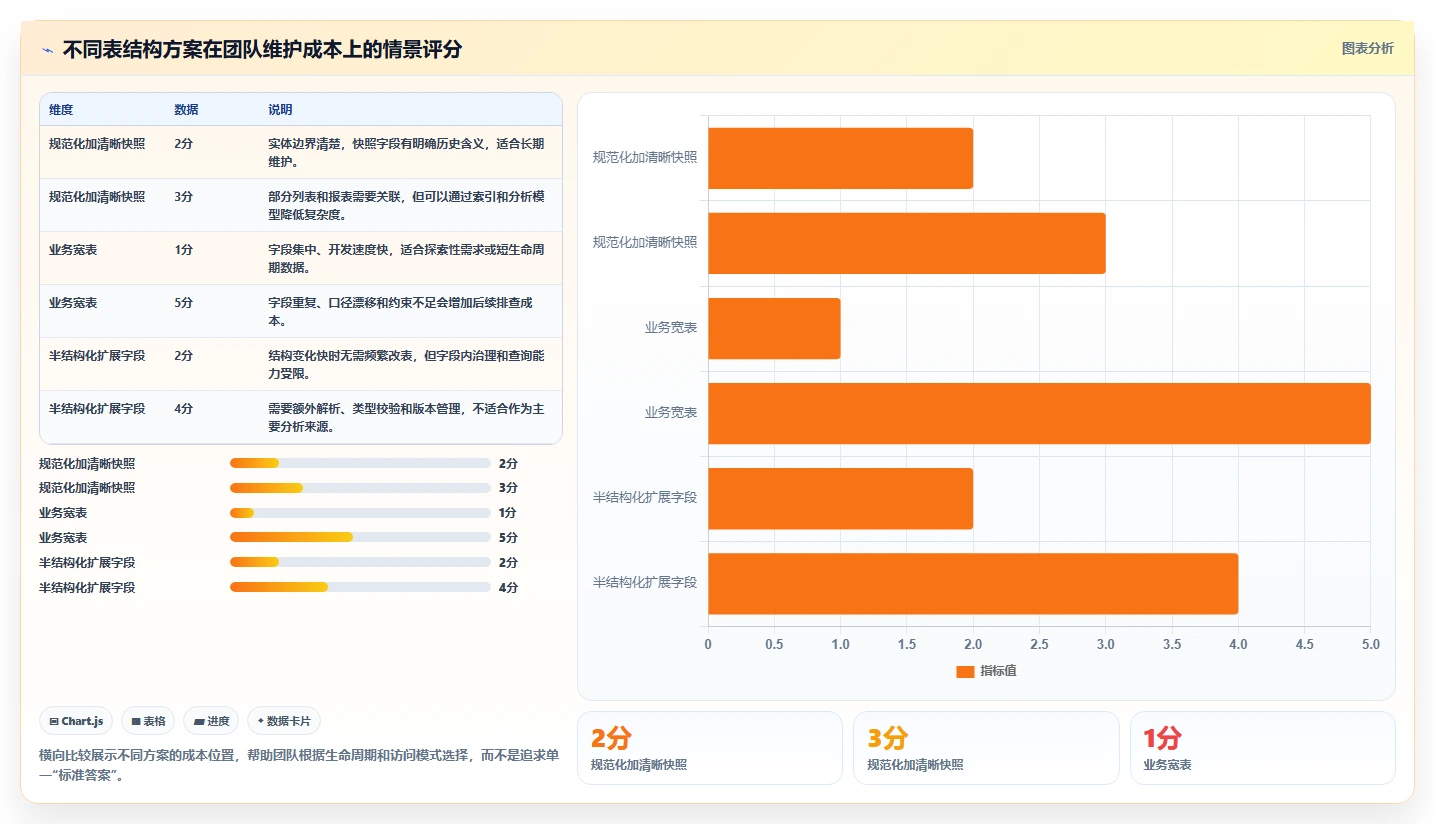Click the 业务宽表 chart bar reaching 1.0
This screenshot has height=824, width=1435.
[x=774, y=328]
